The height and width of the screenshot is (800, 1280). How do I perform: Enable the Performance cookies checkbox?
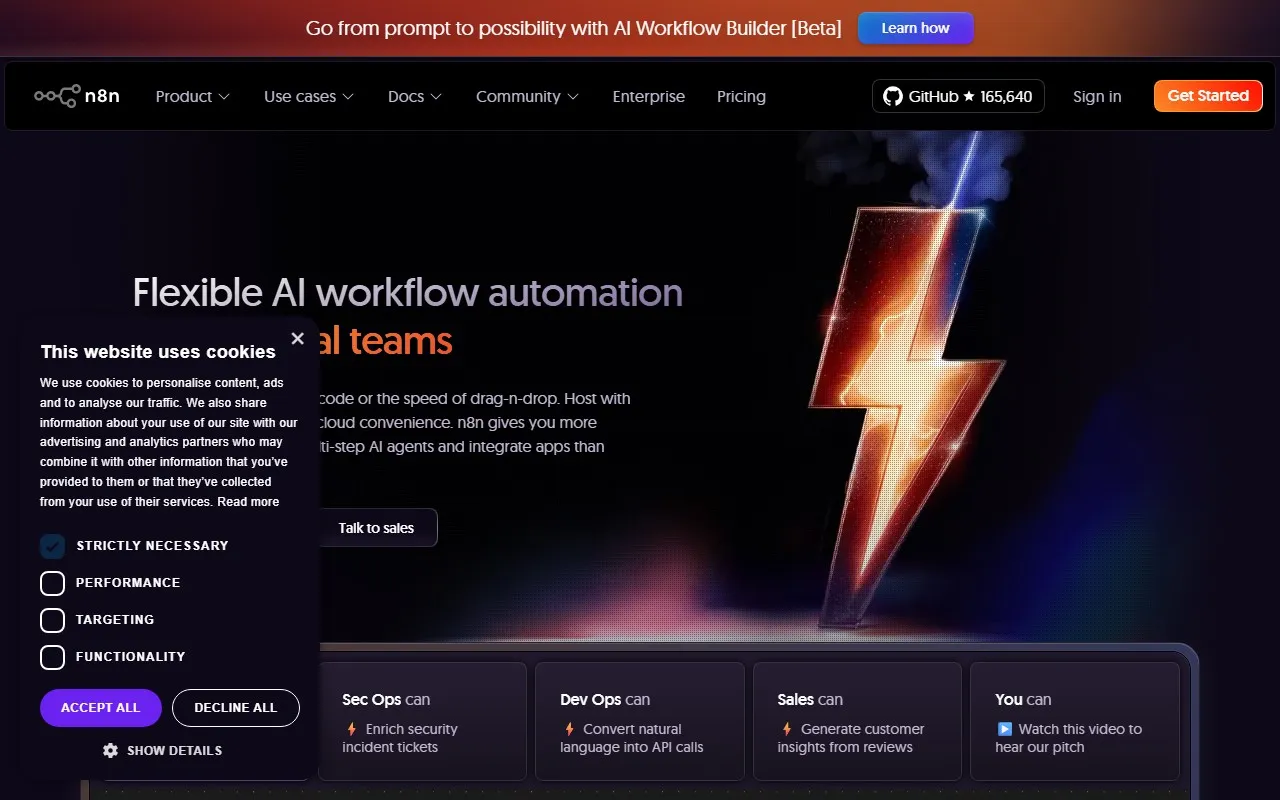coord(52,583)
